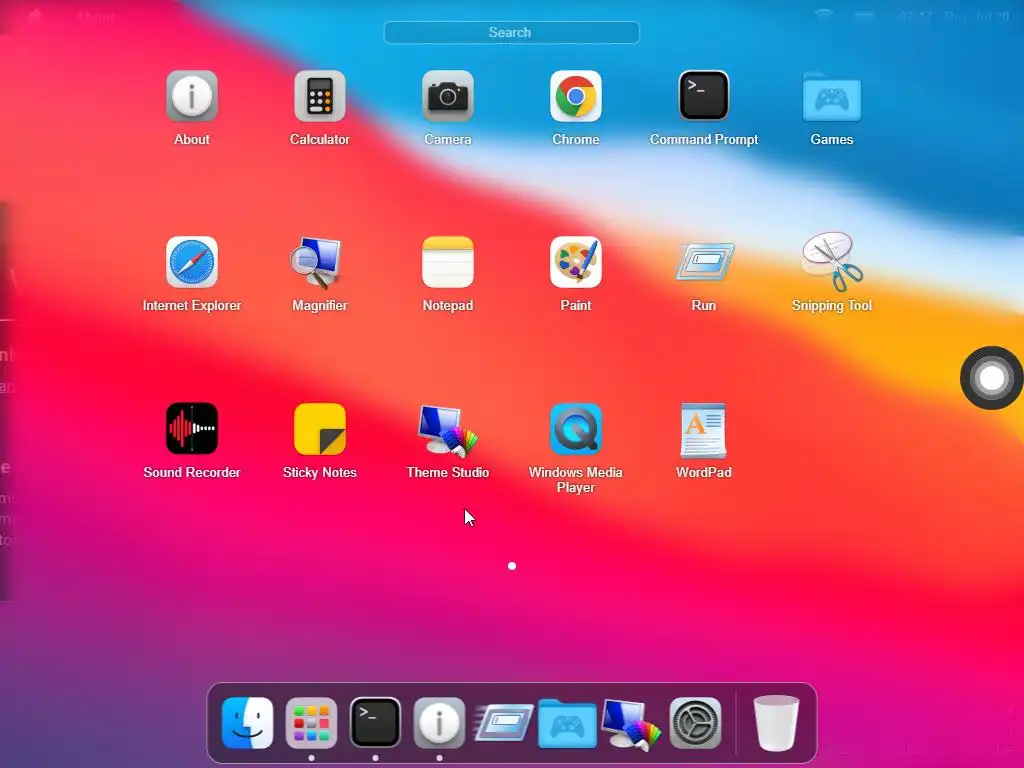Open the Games folder in the launcher grid
Viewport: 1024px width, 768px height.
[831, 97]
